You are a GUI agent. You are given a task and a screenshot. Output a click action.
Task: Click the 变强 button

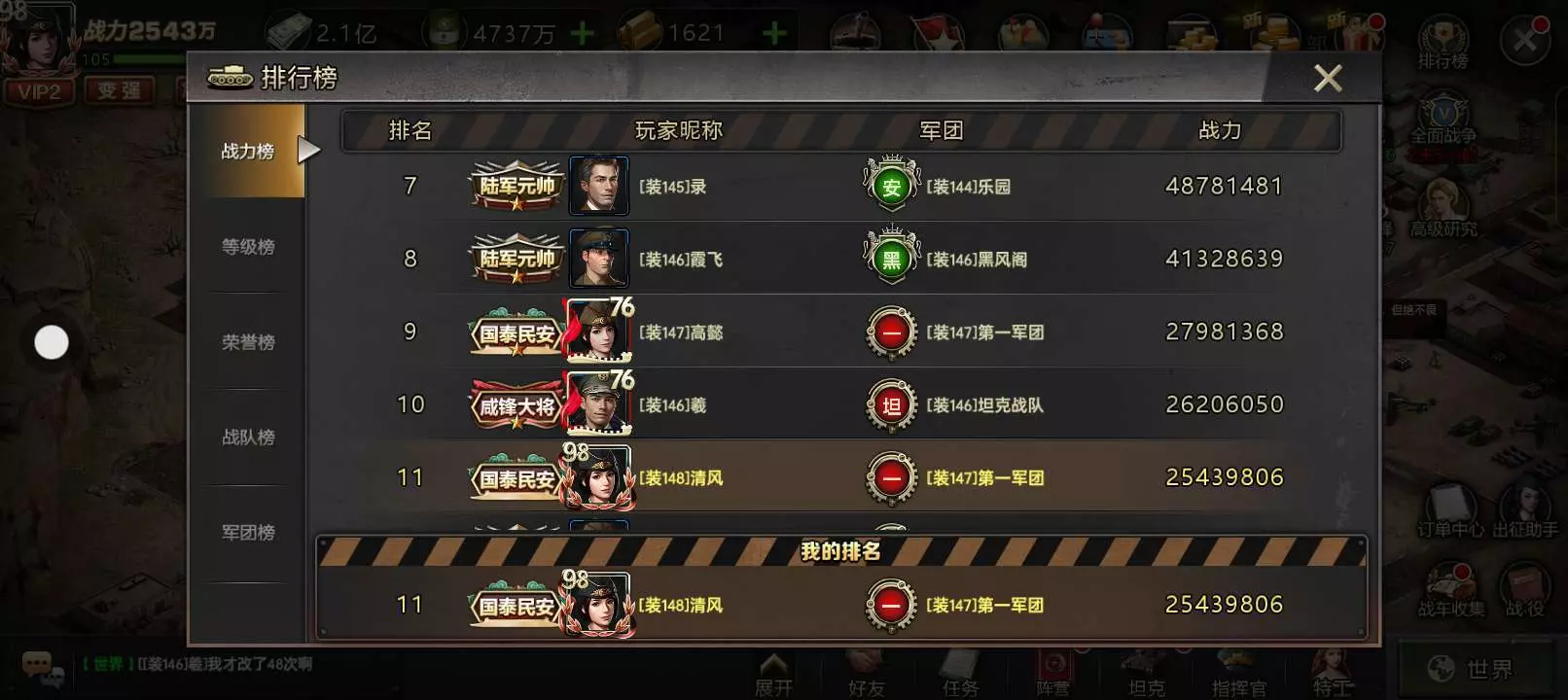click(119, 90)
